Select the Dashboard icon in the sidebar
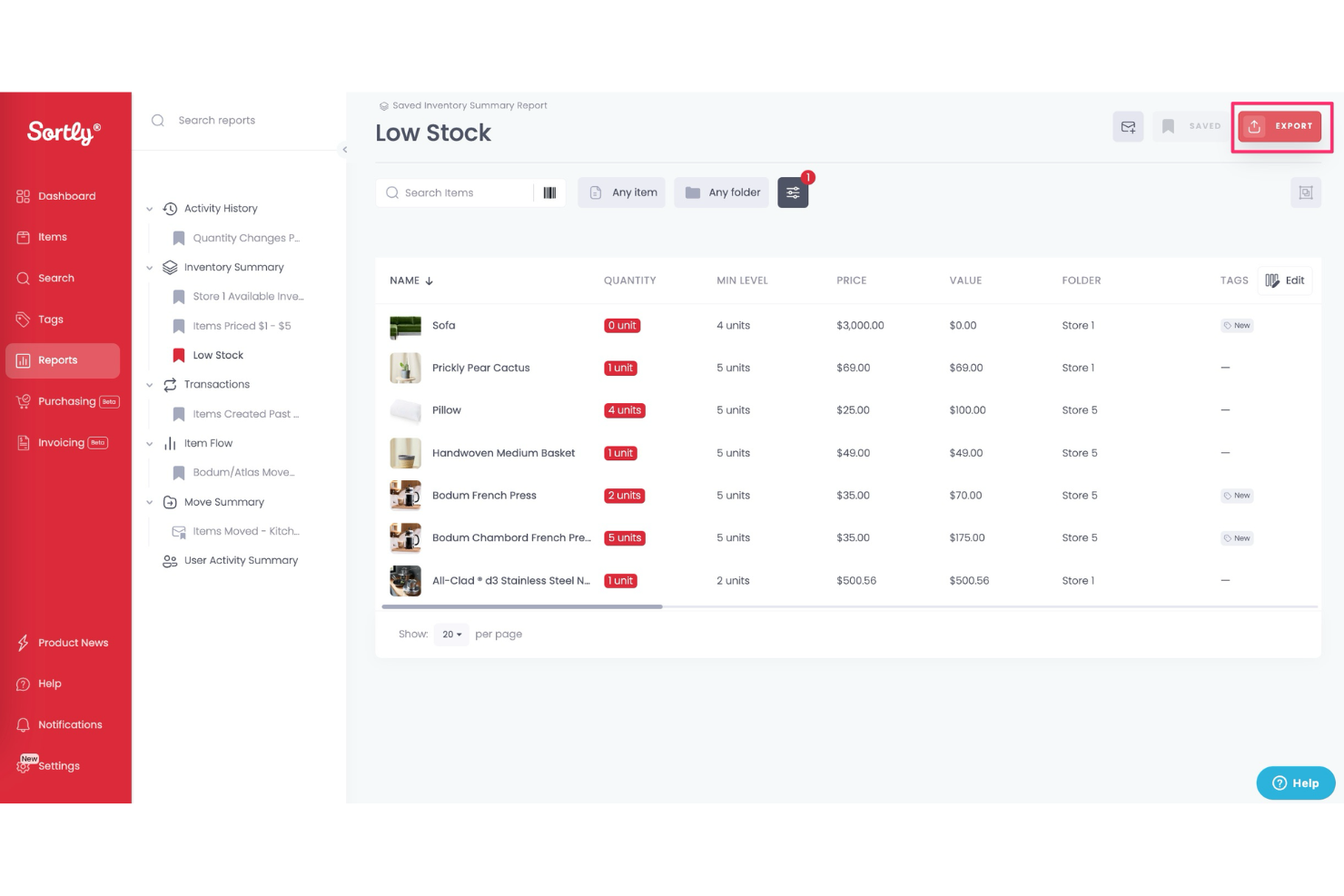The height and width of the screenshot is (896, 1344). pos(24,196)
